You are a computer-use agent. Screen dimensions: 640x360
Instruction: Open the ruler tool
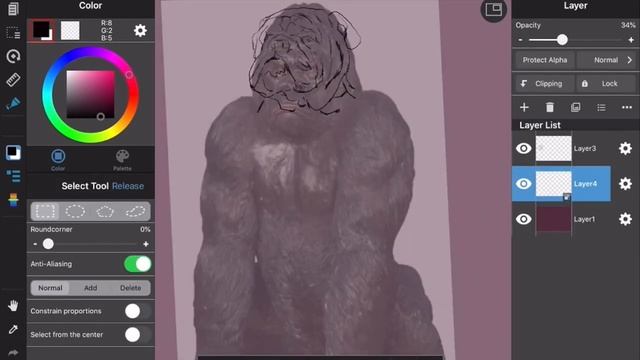13,80
